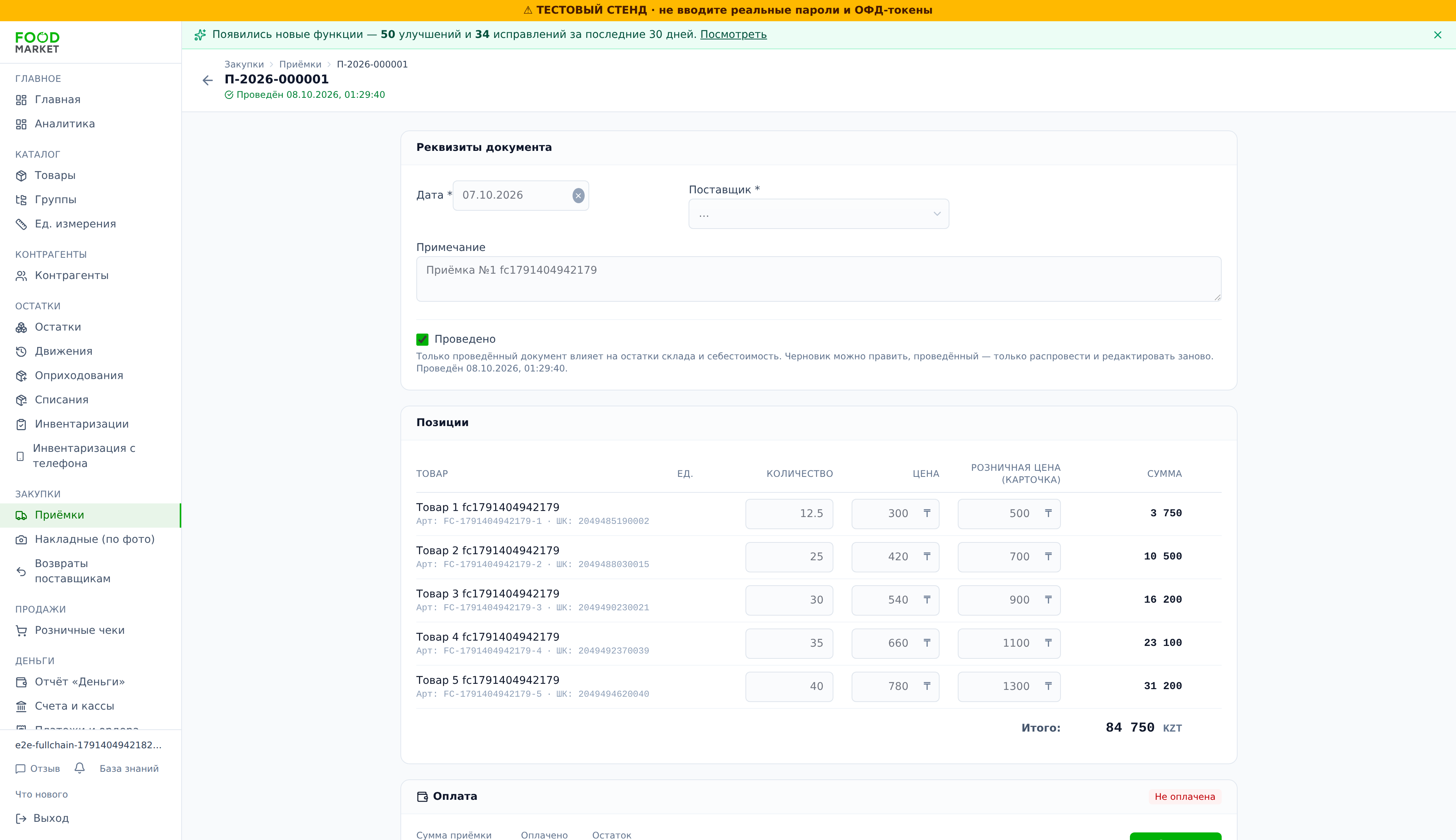Viewport: 1456px width, 840px height.
Task: Clear the date field with the round clear icon
Action: click(x=578, y=196)
